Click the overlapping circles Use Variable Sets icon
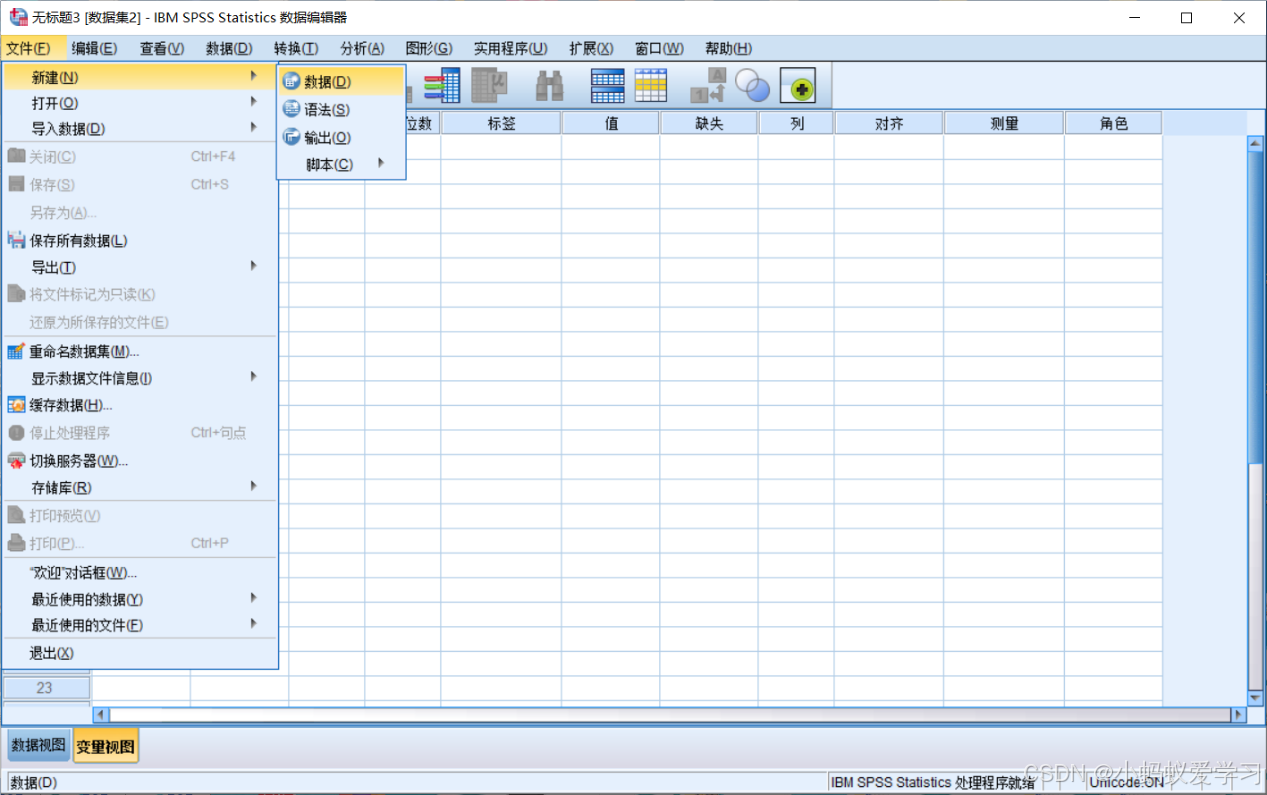Viewport: 1267px width, 795px height. [x=752, y=85]
